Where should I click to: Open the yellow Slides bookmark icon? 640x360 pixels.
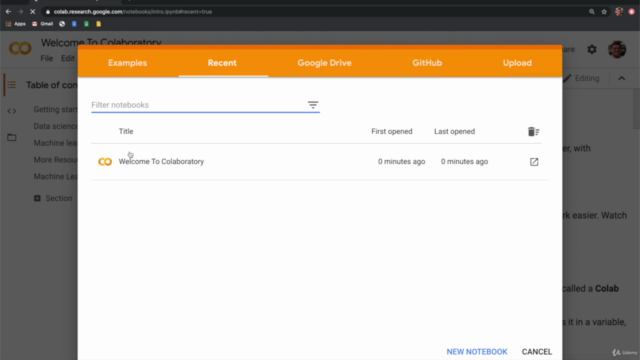coord(98,24)
